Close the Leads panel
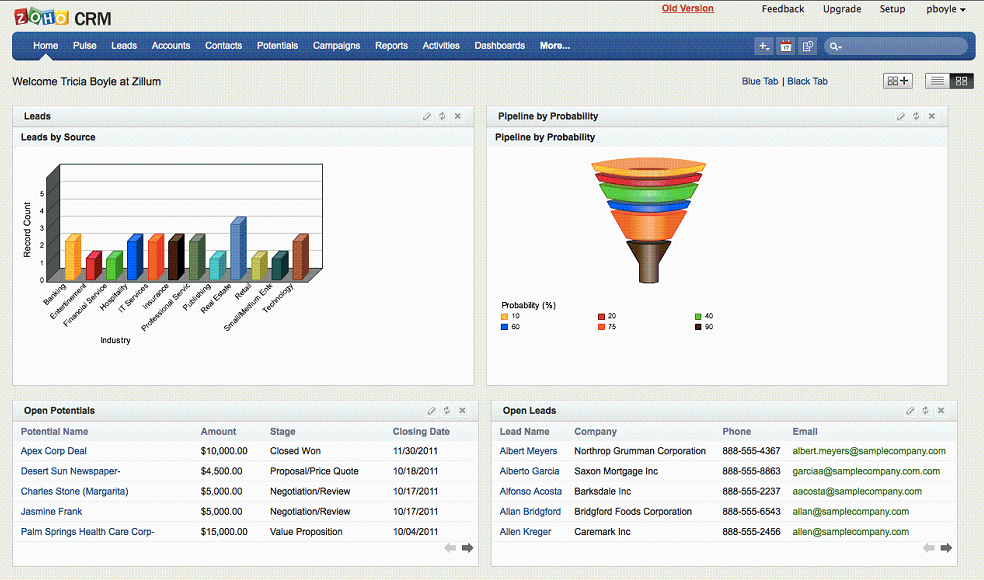The image size is (984, 580). (x=458, y=116)
